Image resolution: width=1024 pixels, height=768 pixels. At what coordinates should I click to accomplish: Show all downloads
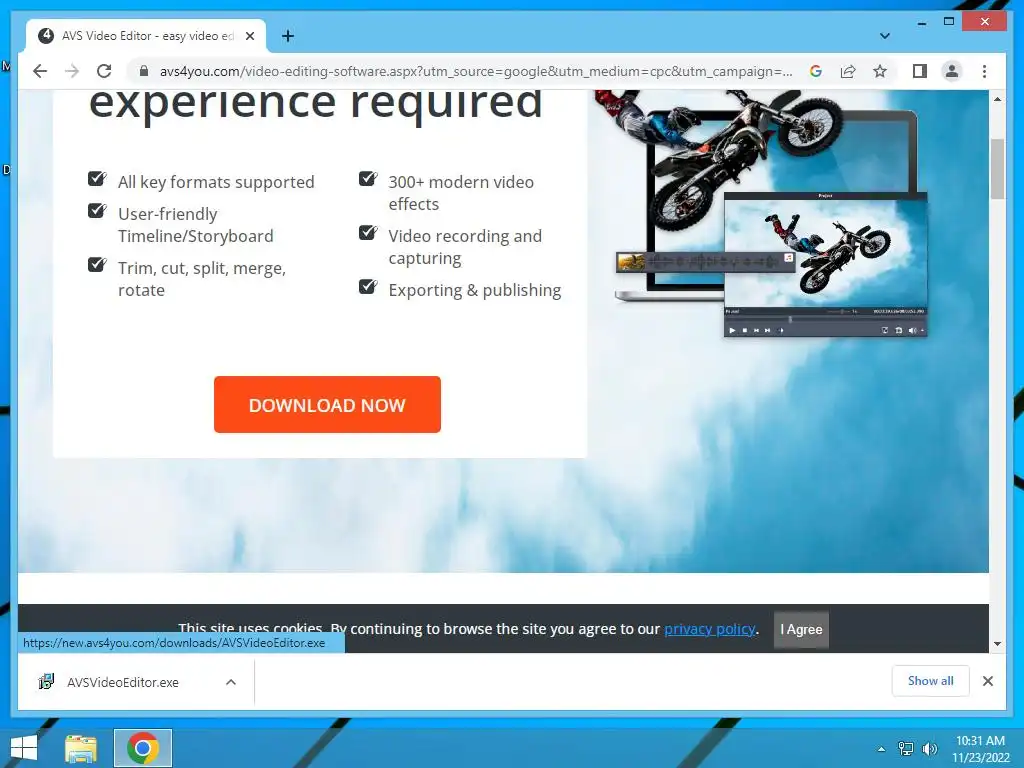coord(931,680)
